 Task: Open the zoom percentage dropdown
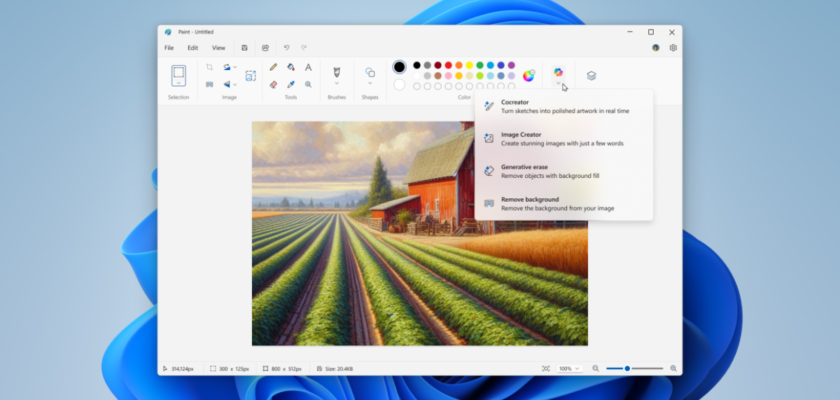(x=569, y=368)
